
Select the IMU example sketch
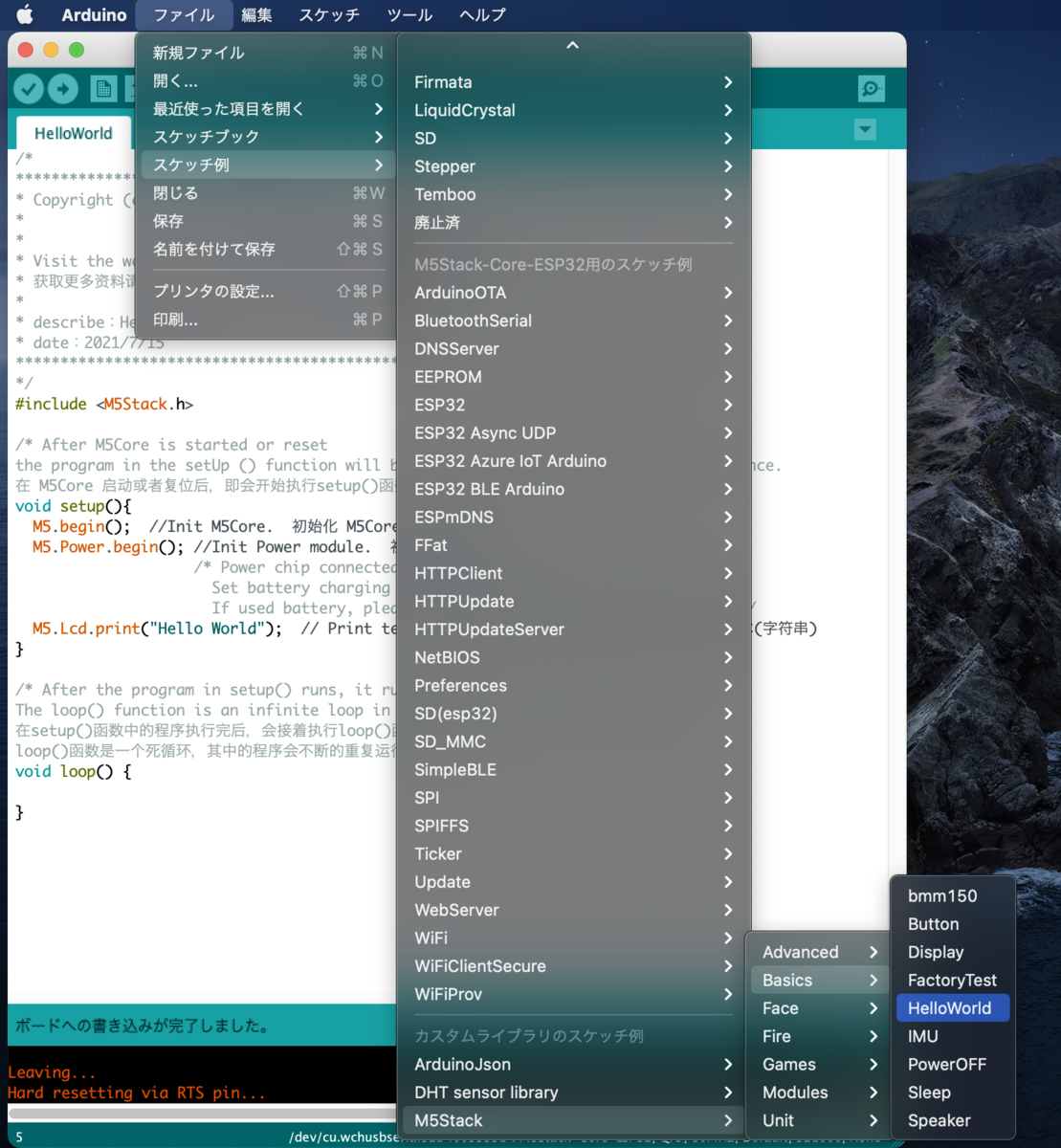pos(953,1036)
